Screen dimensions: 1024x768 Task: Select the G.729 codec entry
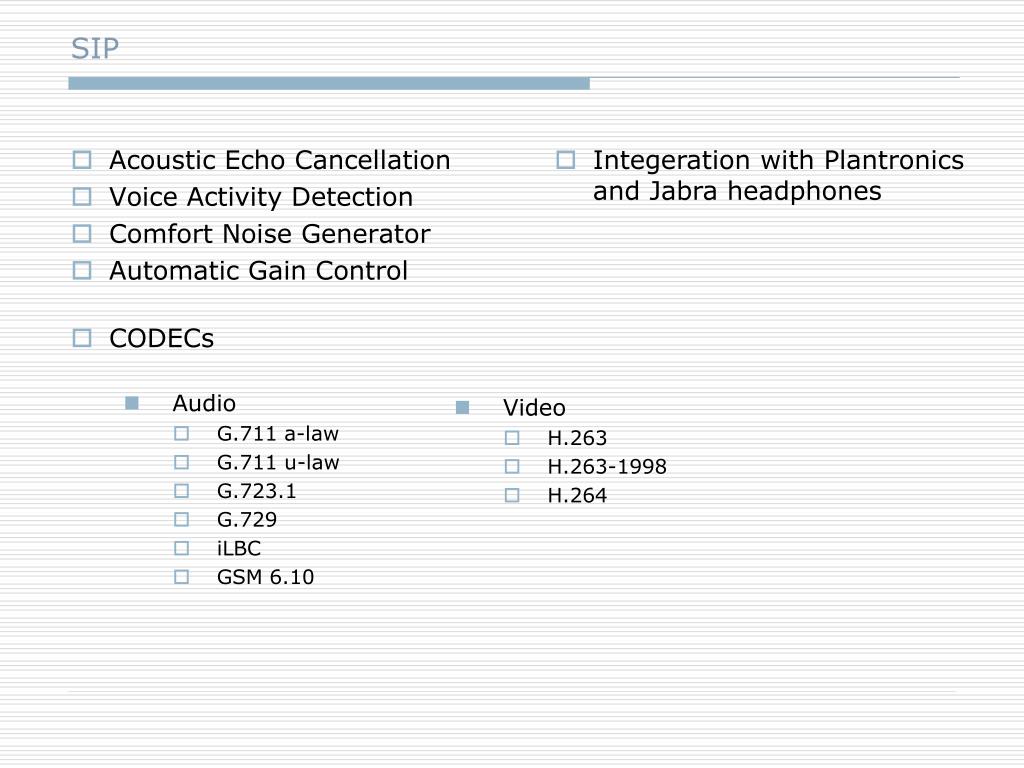247,520
